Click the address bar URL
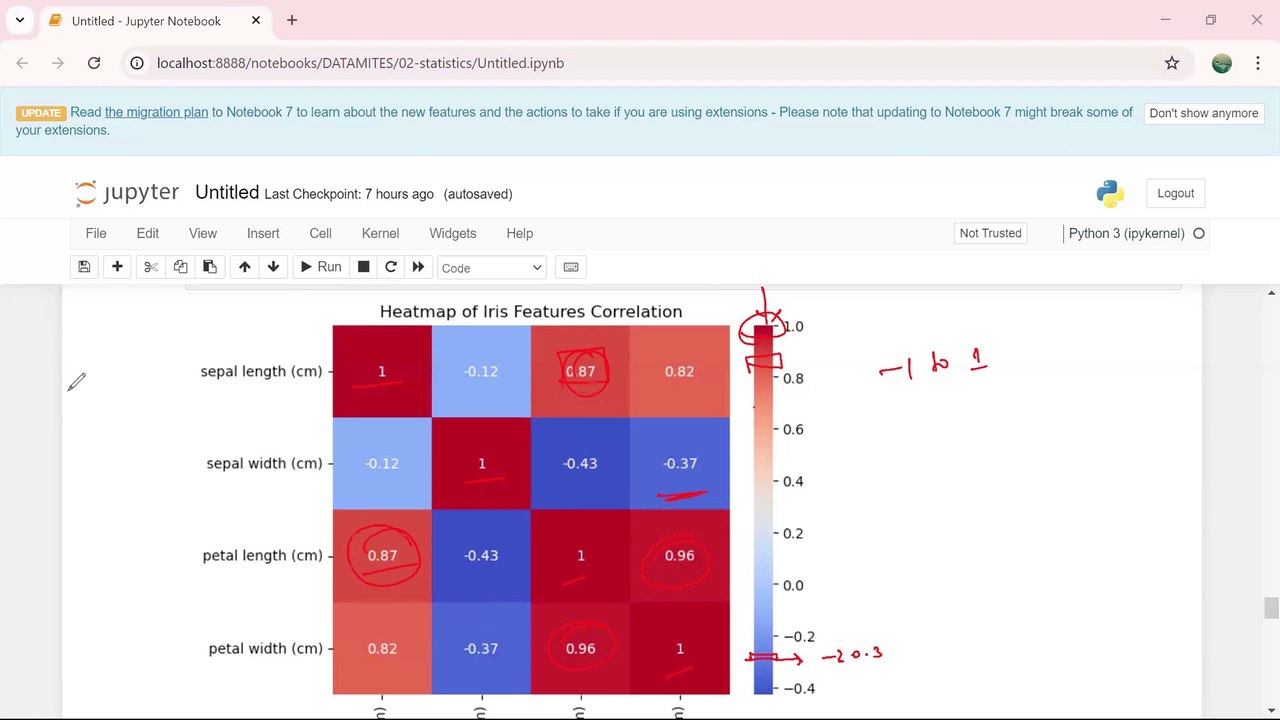 (x=360, y=63)
